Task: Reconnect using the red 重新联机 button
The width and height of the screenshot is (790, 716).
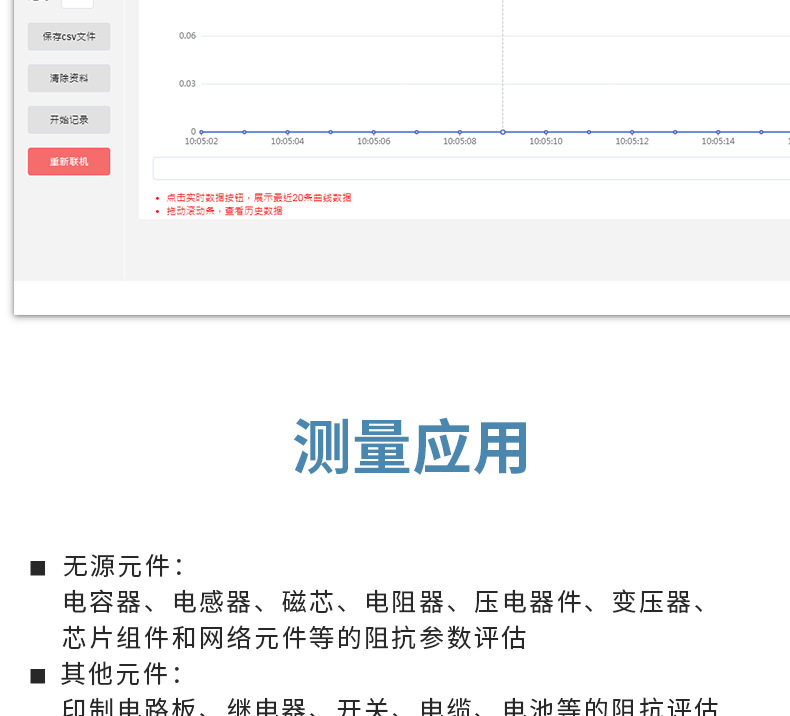Action: tap(69, 162)
